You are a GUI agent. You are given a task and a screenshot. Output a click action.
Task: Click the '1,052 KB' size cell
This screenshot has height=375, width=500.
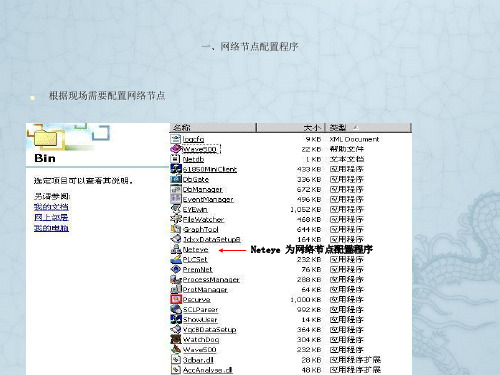pos(306,209)
